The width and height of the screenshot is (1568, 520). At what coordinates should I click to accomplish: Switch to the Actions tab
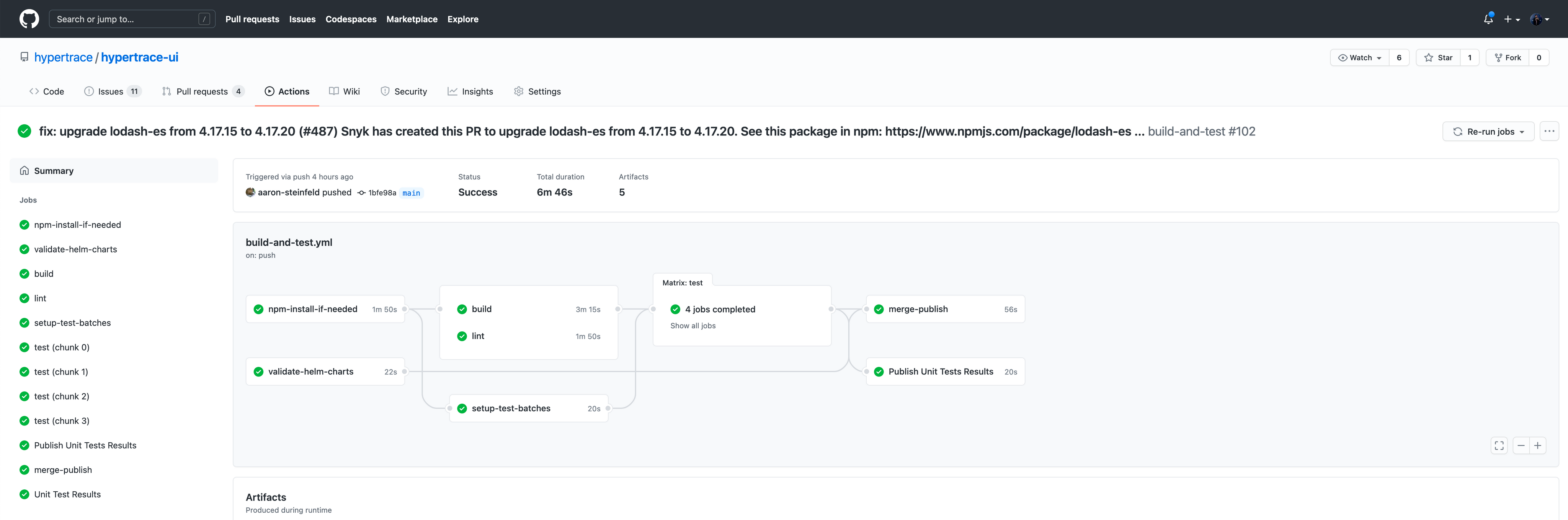pos(287,91)
